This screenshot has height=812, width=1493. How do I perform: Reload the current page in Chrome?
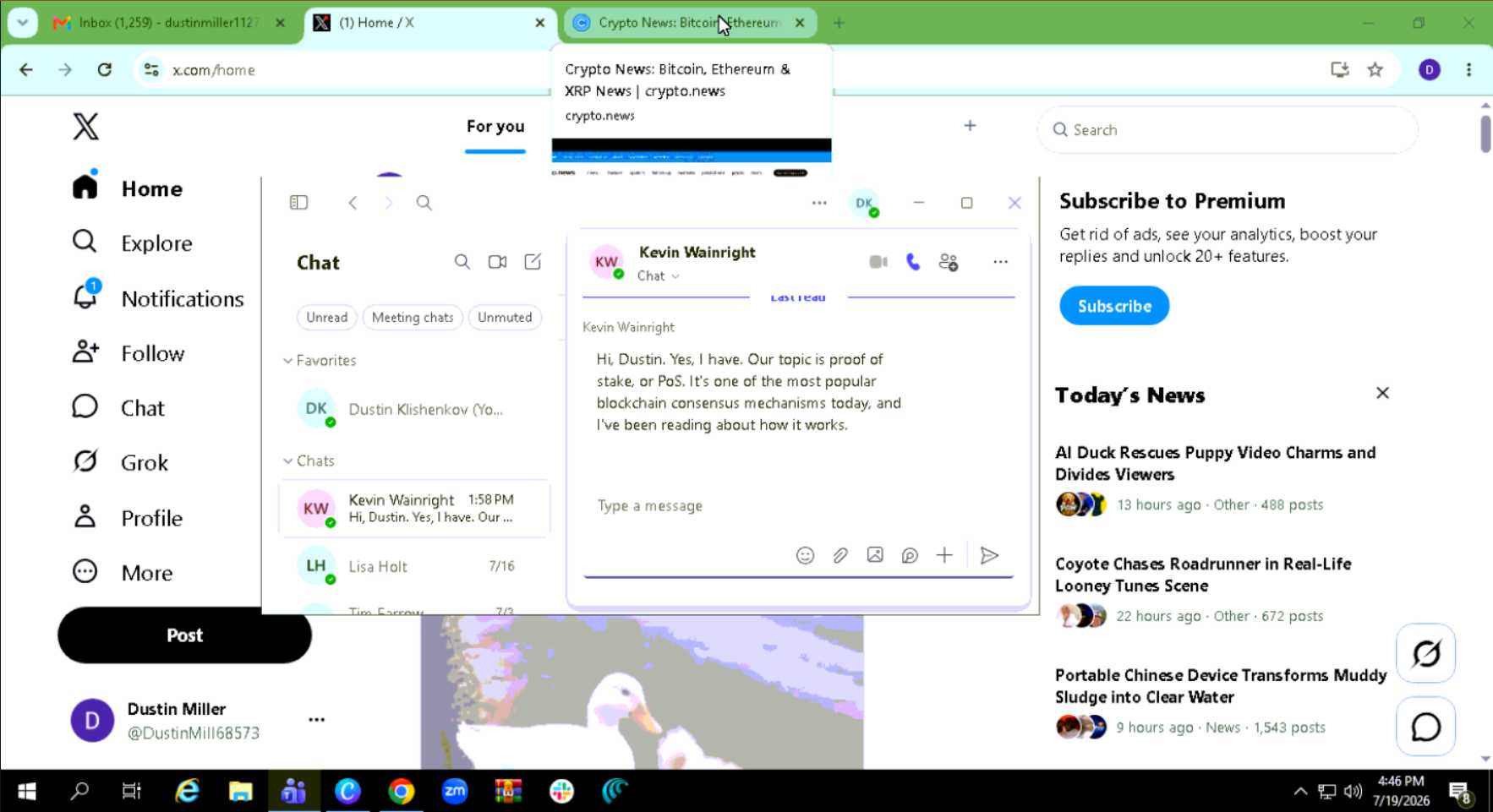(x=104, y=70)
